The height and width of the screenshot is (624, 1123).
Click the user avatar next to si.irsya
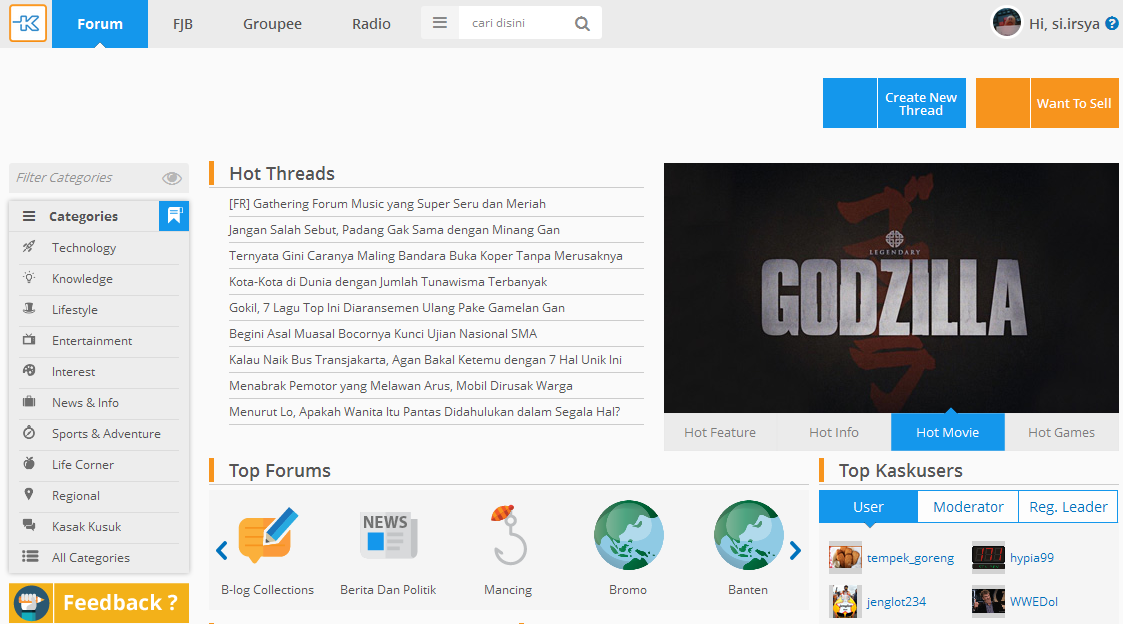[1006, 23]
